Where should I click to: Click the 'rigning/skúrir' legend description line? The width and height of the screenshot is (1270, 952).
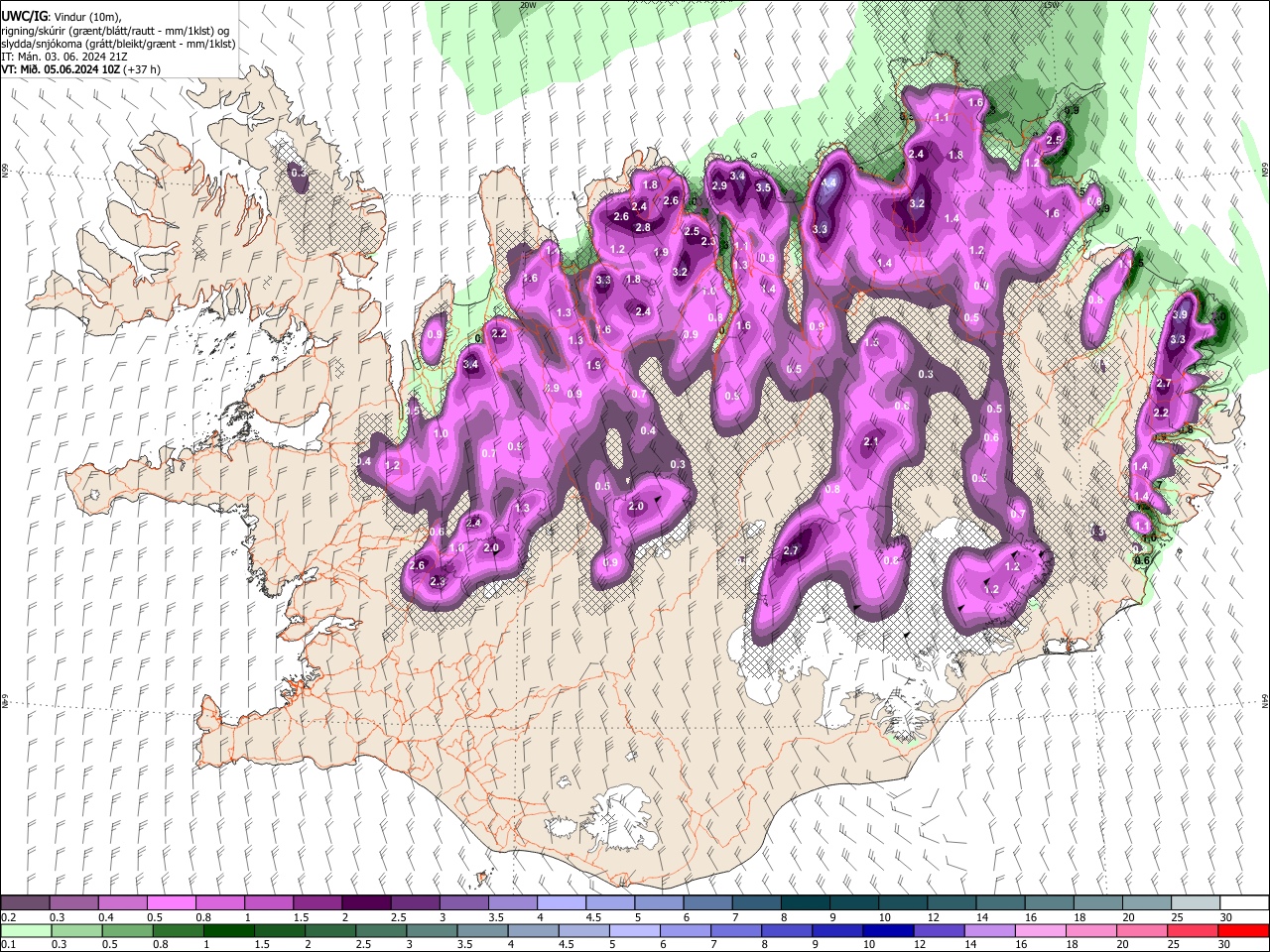click(x=115, y=31)
